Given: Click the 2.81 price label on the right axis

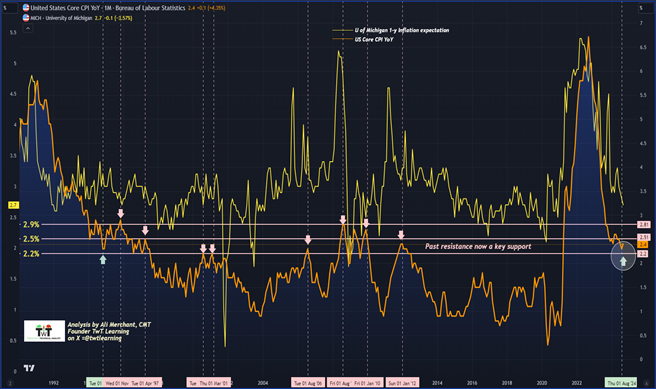Looking at the screenshot, I should (x=643, y=225).
